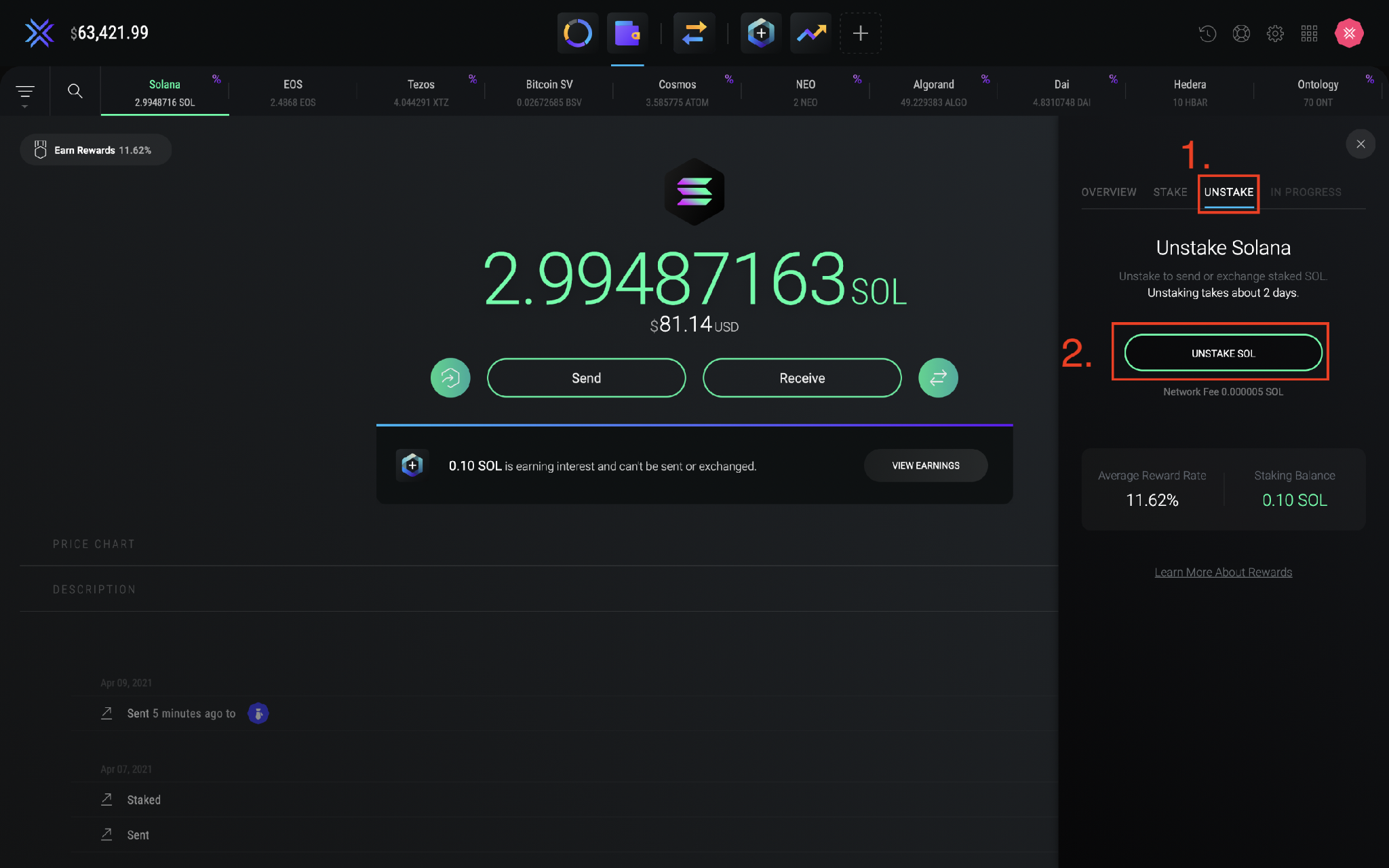Select the Tezos asset tab
This screenshot has height=868, width=1389.
click(421, 92)
